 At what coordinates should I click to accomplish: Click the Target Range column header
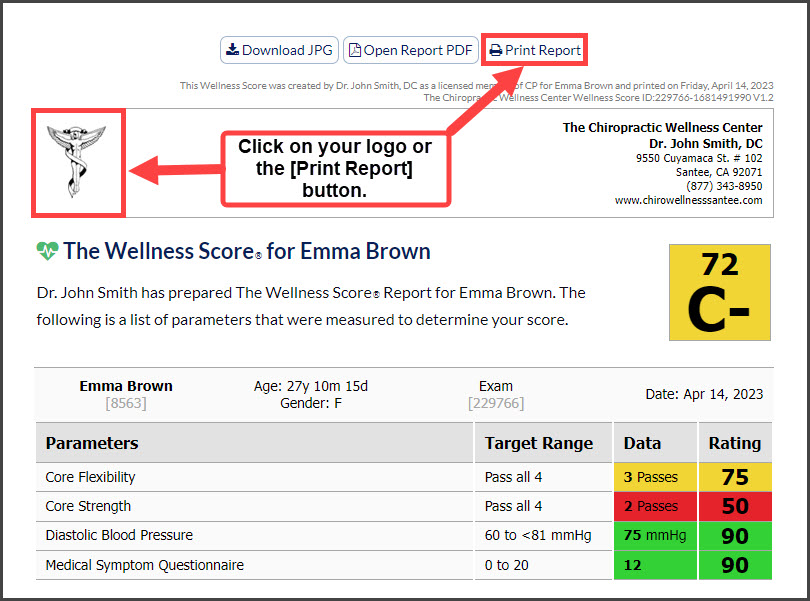[x=543, y=443]
